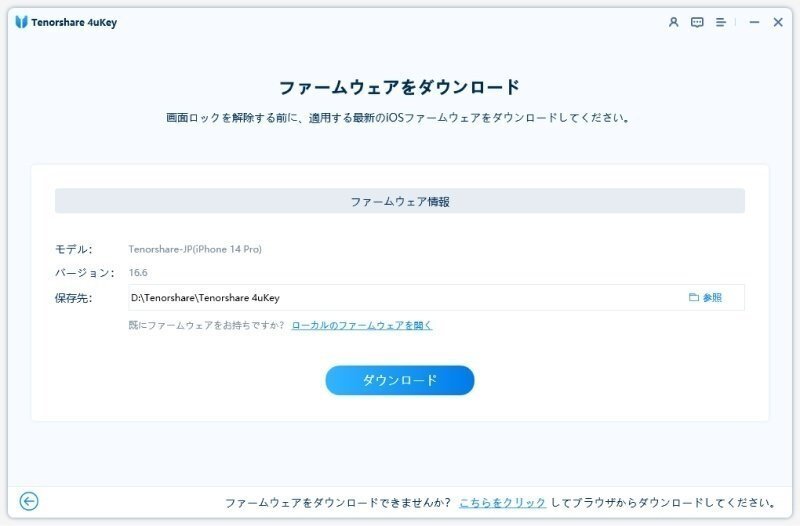Click version value 16.6

click(x=138, y=272)
